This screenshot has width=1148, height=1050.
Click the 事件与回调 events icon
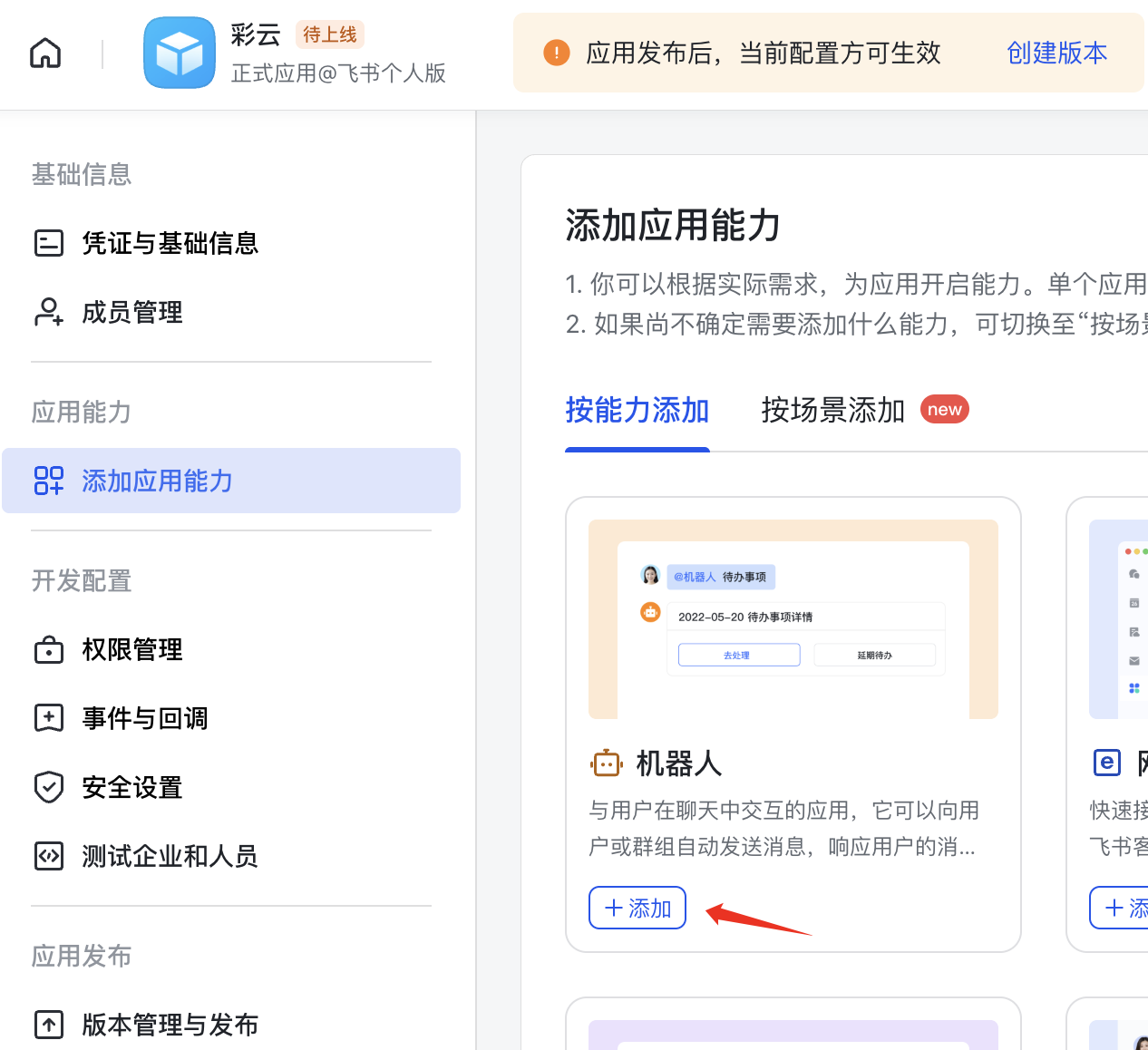49,718
